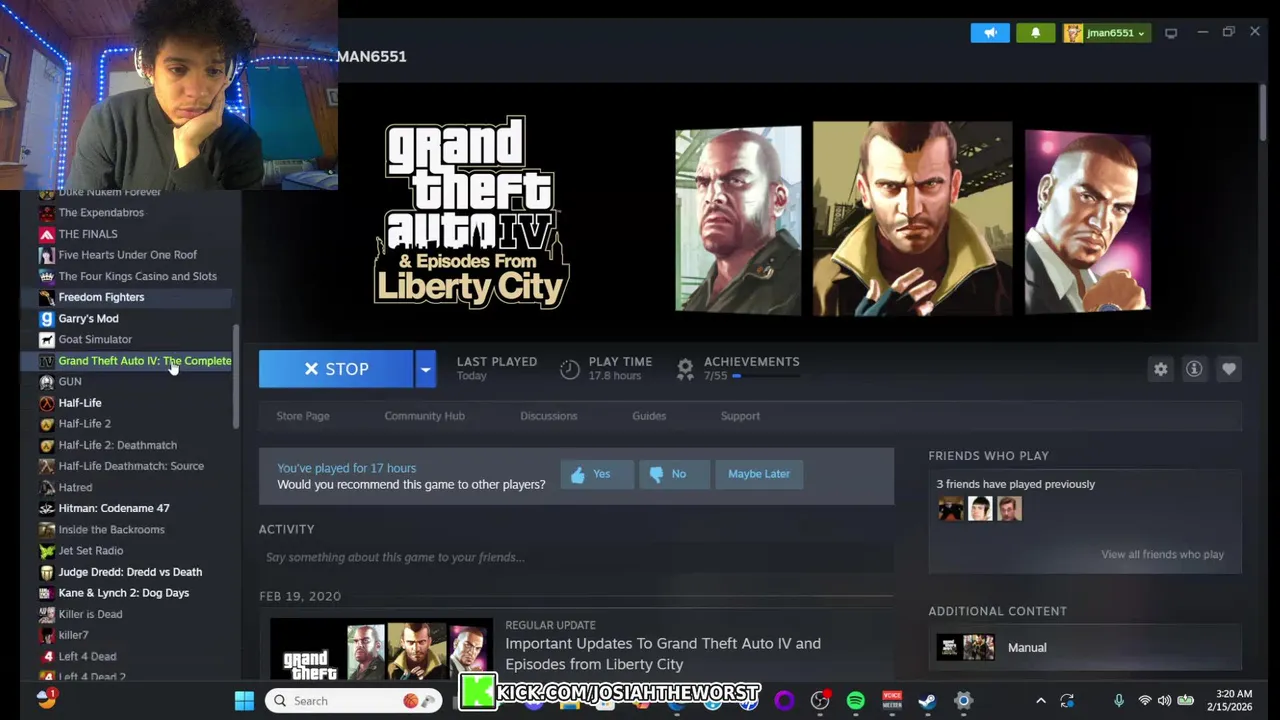Screen dimensions: 1280x720
Task: Show hidden system tray icons chevron
Action: (1040, 701)
